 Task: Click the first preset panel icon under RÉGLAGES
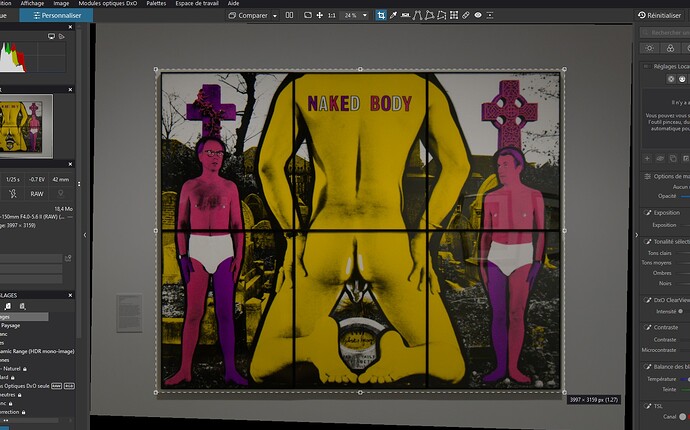click(7, 306)
